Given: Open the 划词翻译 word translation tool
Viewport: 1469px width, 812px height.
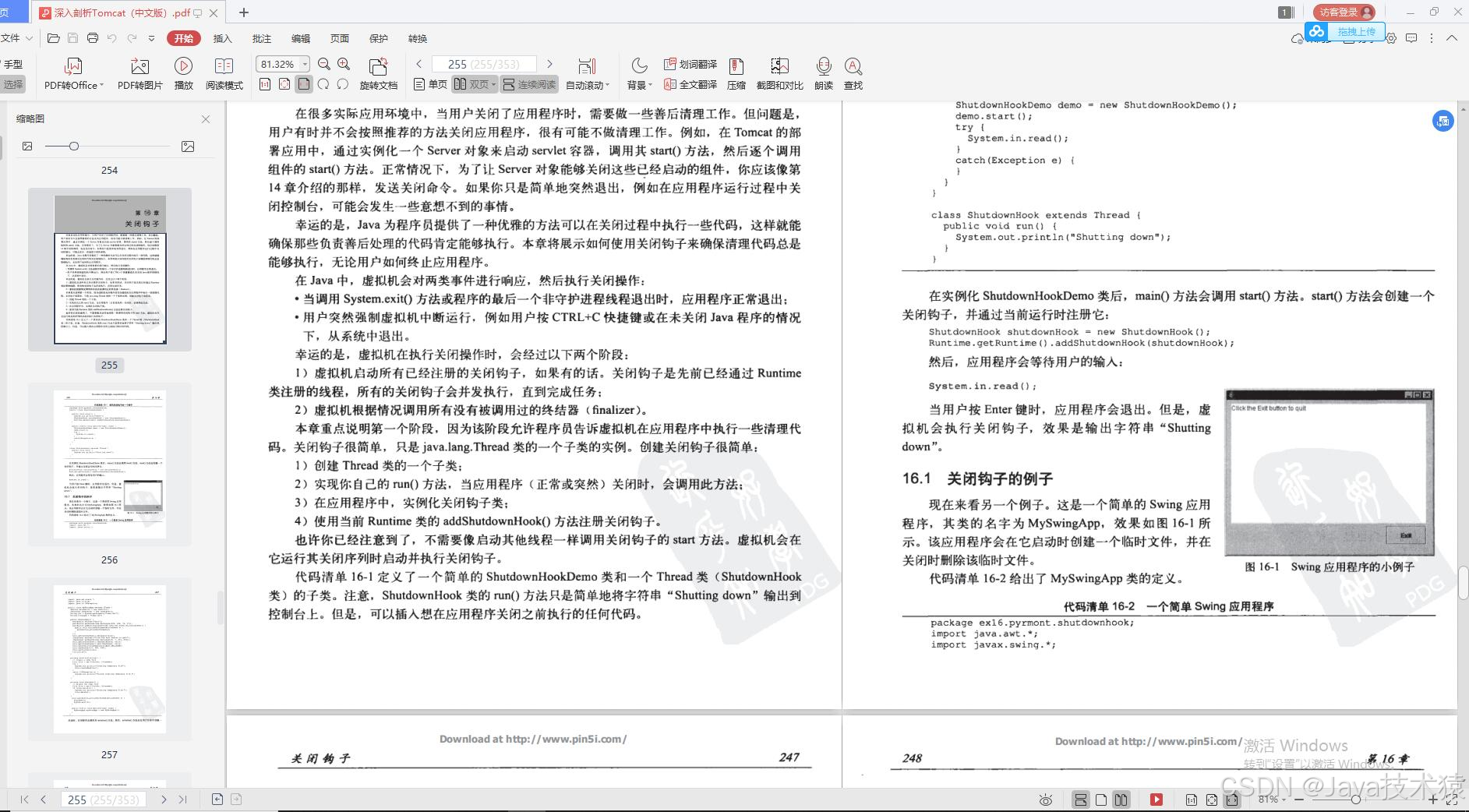Looking at the screenshot, I should (690, 64).
